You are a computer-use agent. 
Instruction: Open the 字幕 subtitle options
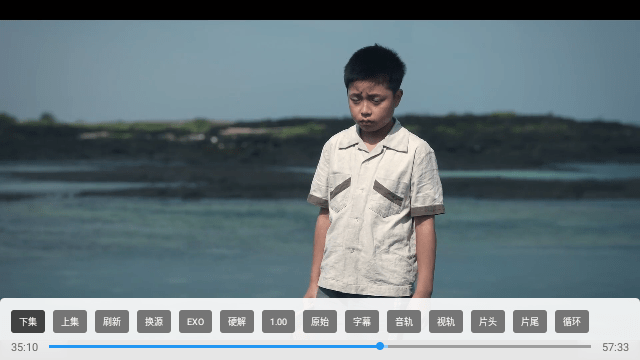click(362, 322)
